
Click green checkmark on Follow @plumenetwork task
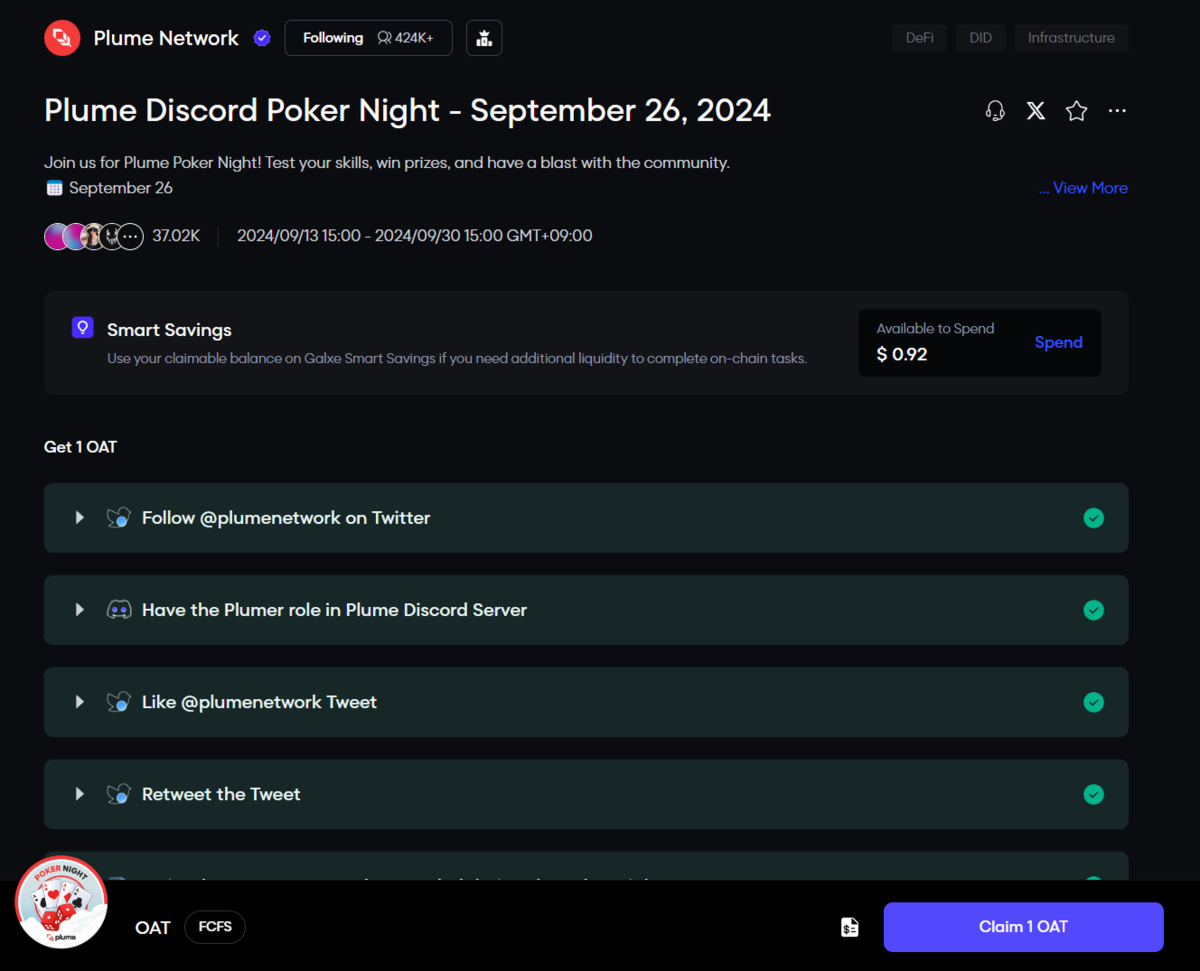point(1094,518)
